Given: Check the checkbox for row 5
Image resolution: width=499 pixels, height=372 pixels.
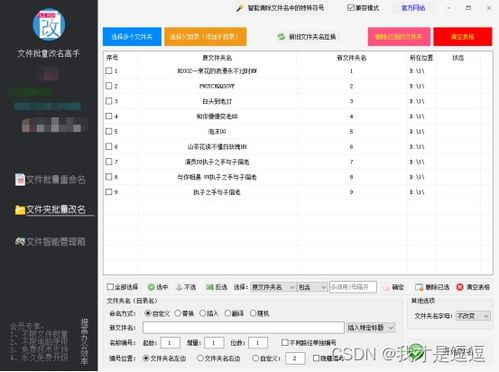Looking at the screenshot, I should point(109,131).
